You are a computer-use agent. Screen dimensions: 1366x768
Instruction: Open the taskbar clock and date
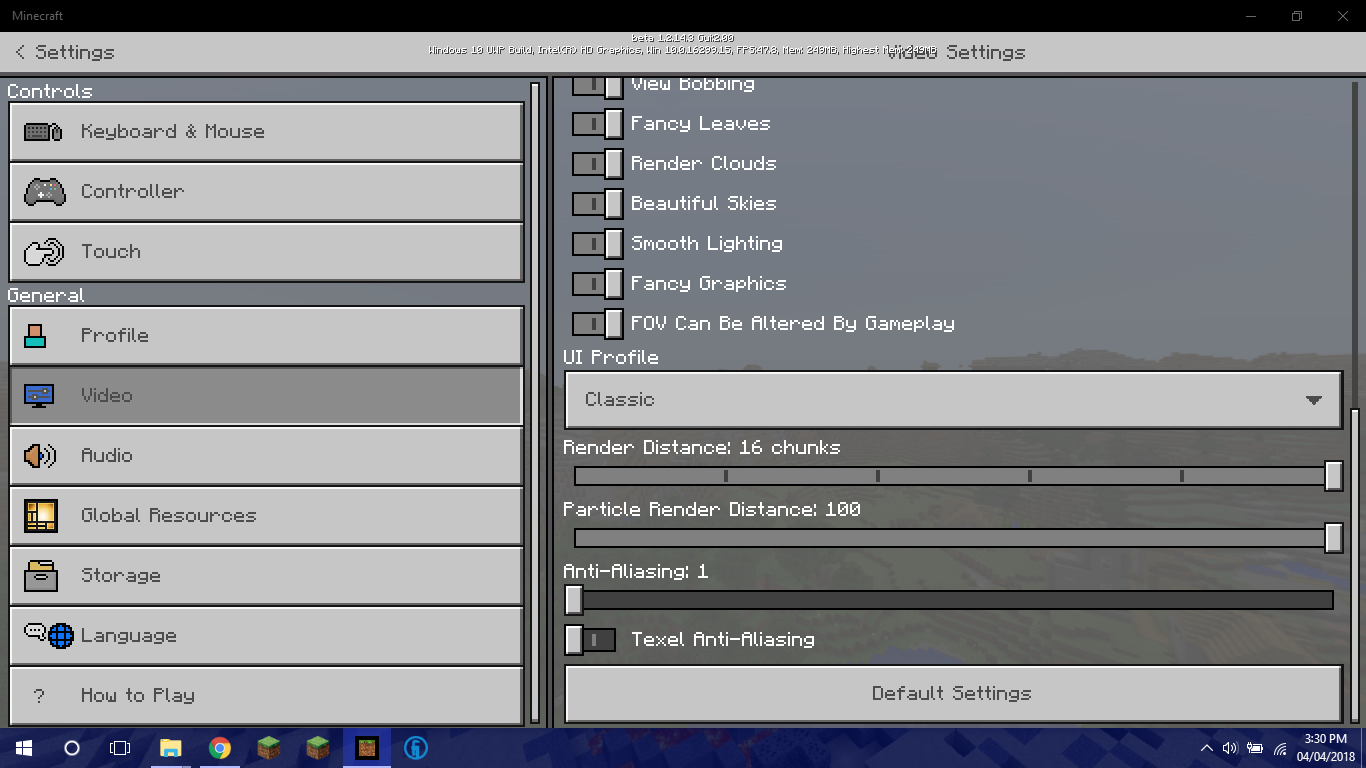pos(1325,748)
